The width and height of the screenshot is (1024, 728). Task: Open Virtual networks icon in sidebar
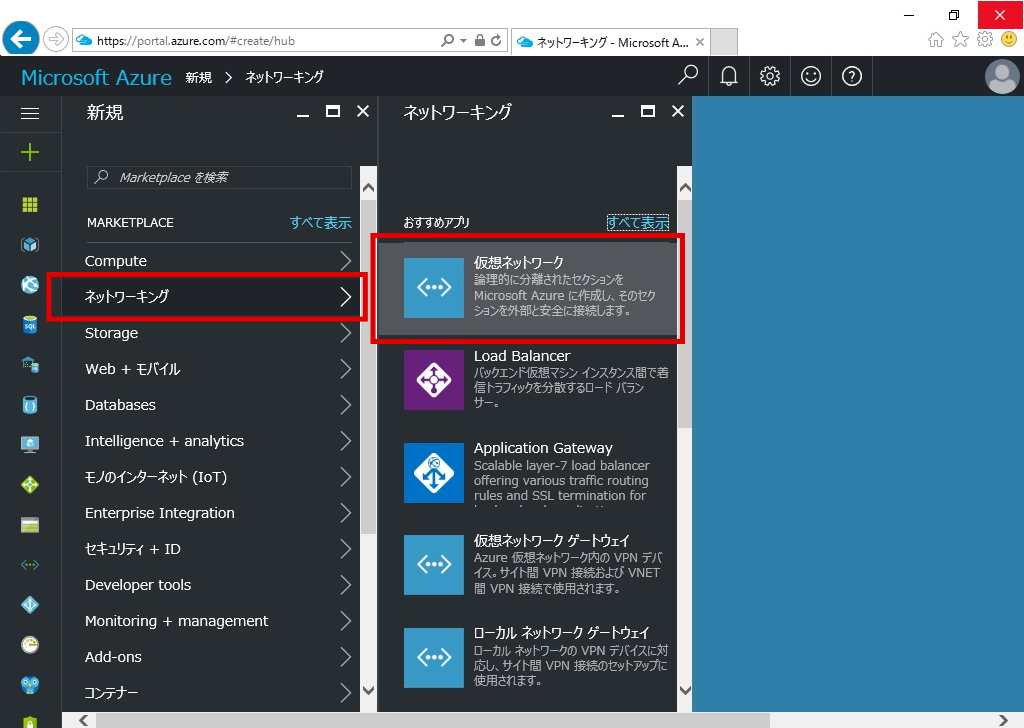[30, 565]
